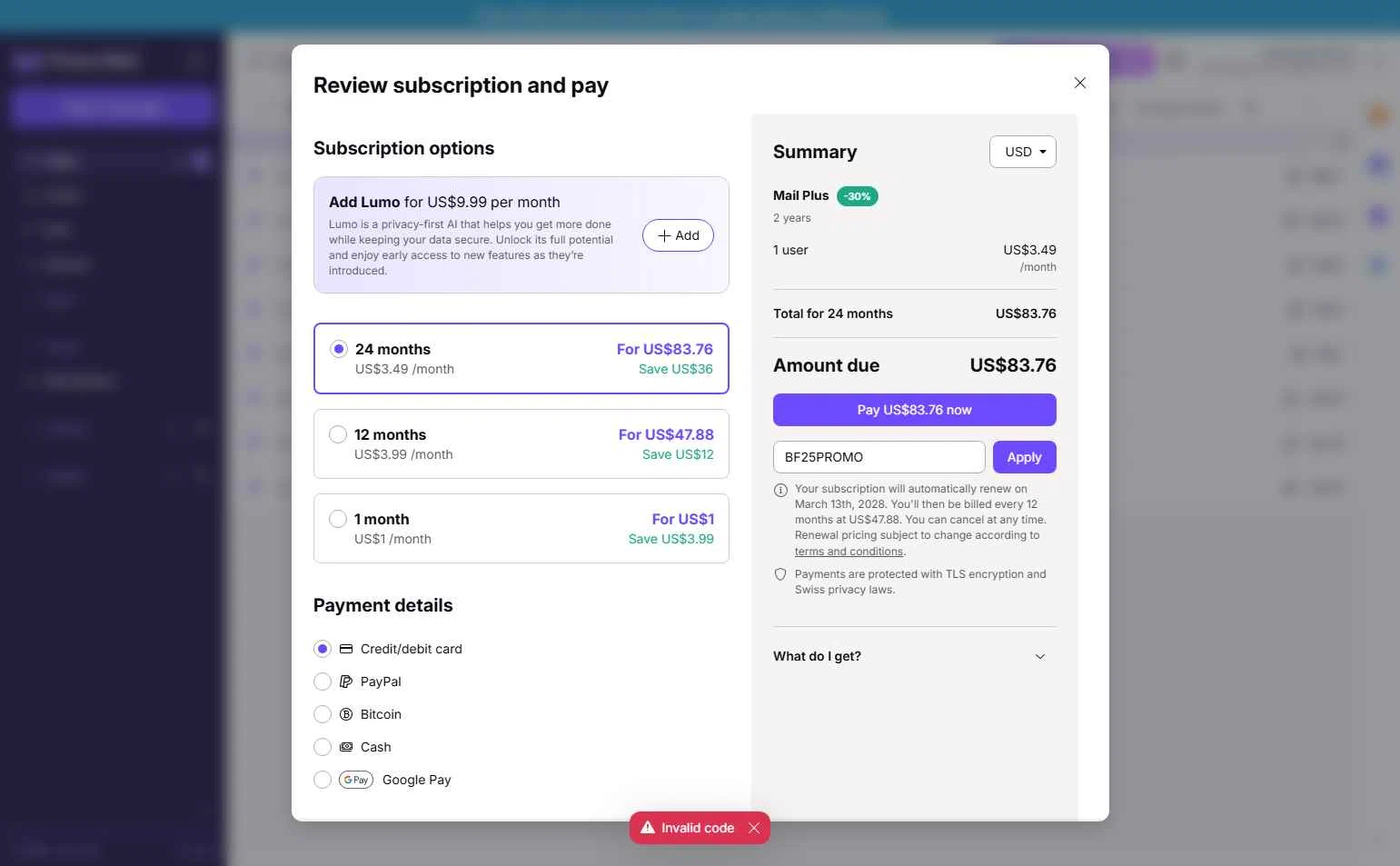Click the For US$47.88 price
The image size is (1400, 866).
(x=666, y=434)
